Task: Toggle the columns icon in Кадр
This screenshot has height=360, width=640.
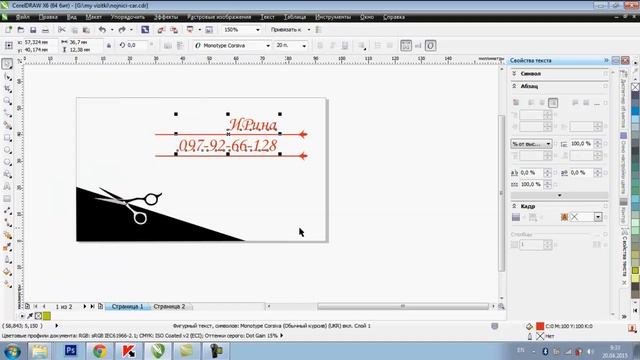Action: (533, 217)
